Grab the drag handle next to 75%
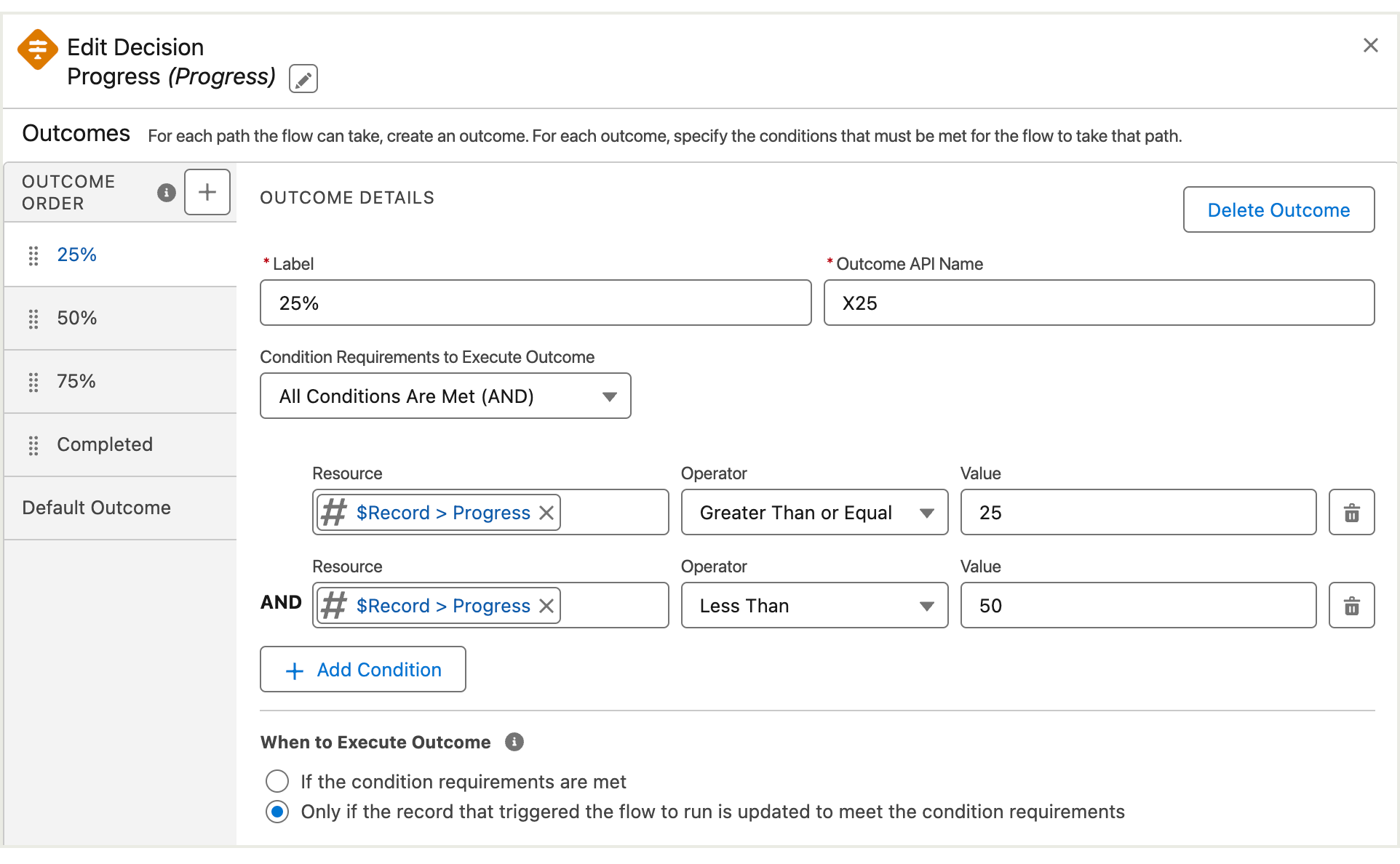Viewport: 1400px width, 864px height. [x=33, y=382]
